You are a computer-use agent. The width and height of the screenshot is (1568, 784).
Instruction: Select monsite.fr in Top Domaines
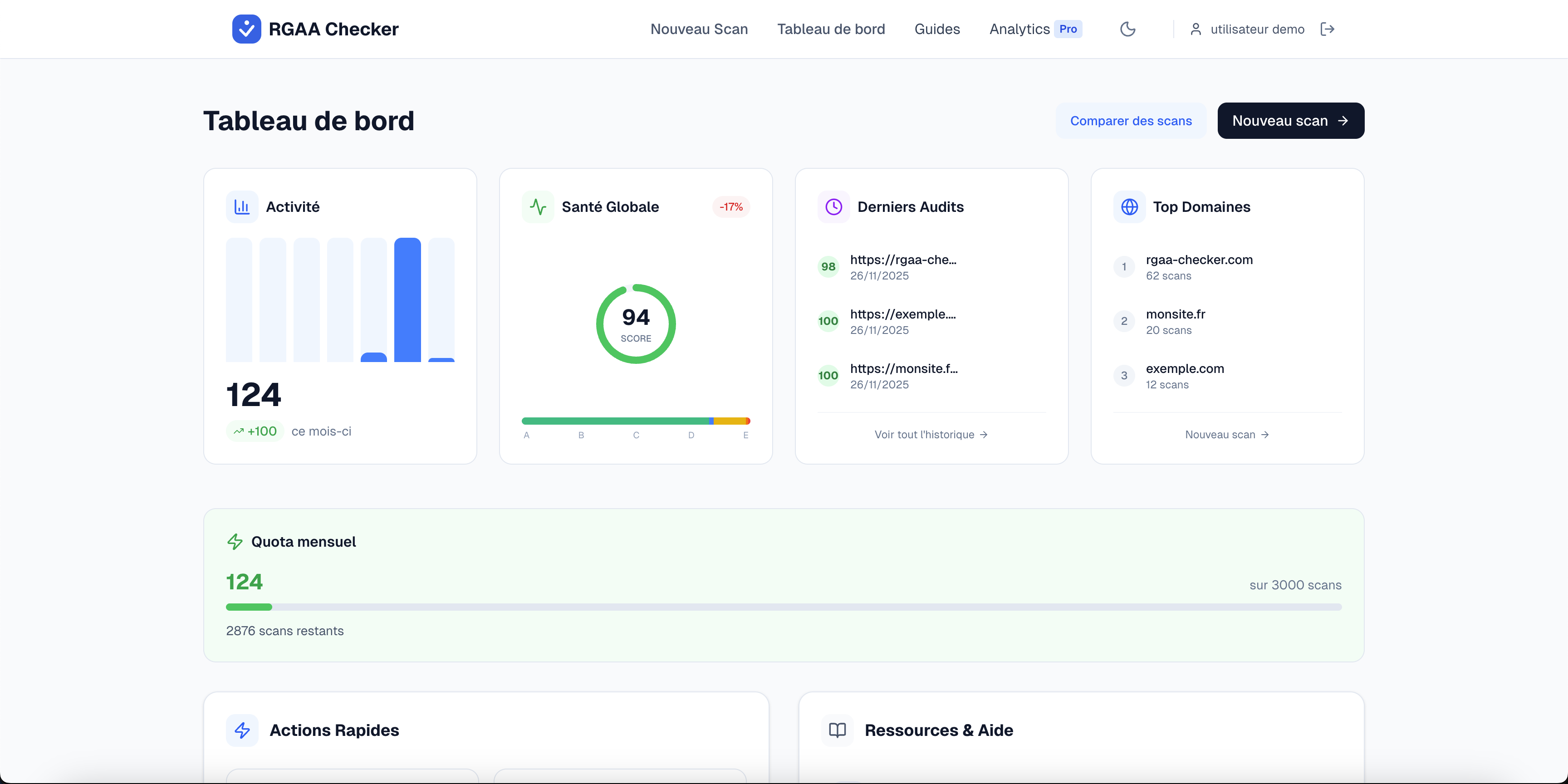pos(1175,315)
